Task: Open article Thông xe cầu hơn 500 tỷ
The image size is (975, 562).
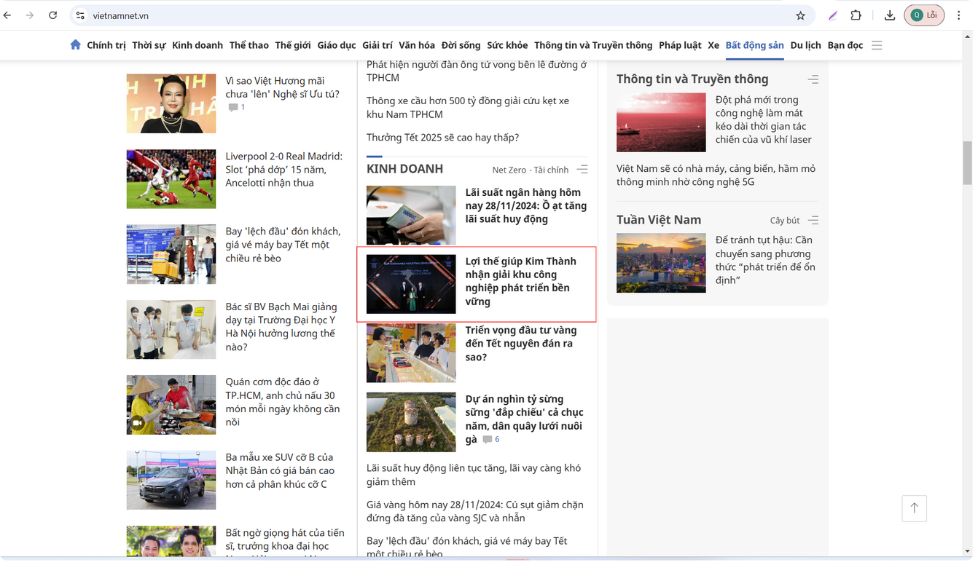Action: click(x=467, y=108)
